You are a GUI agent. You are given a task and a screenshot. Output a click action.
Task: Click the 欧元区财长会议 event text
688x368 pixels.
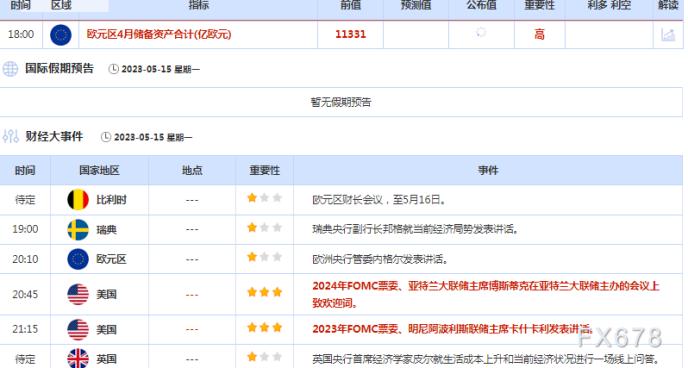(380, 200)
